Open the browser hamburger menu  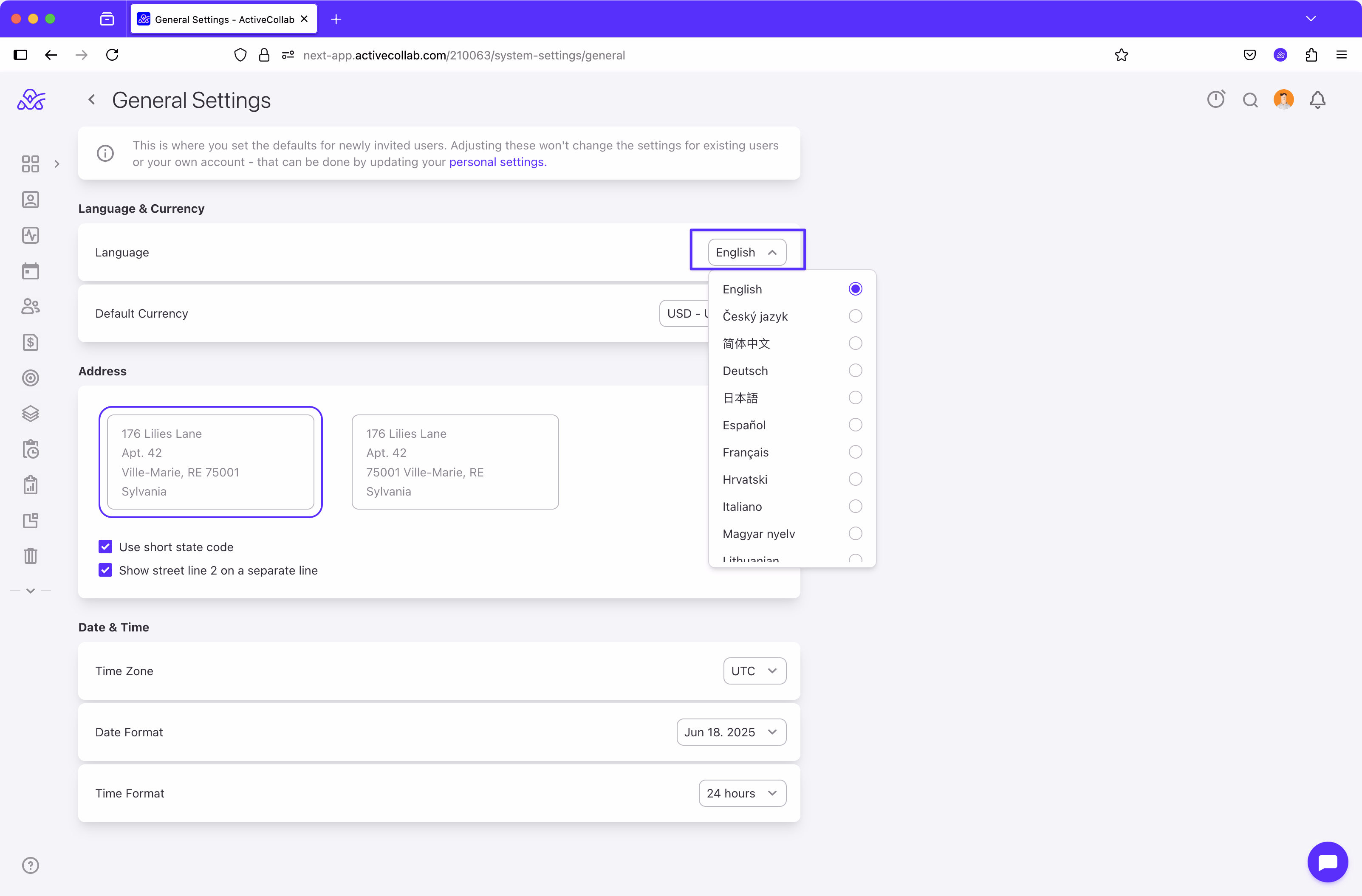(x=1342, y=55)
